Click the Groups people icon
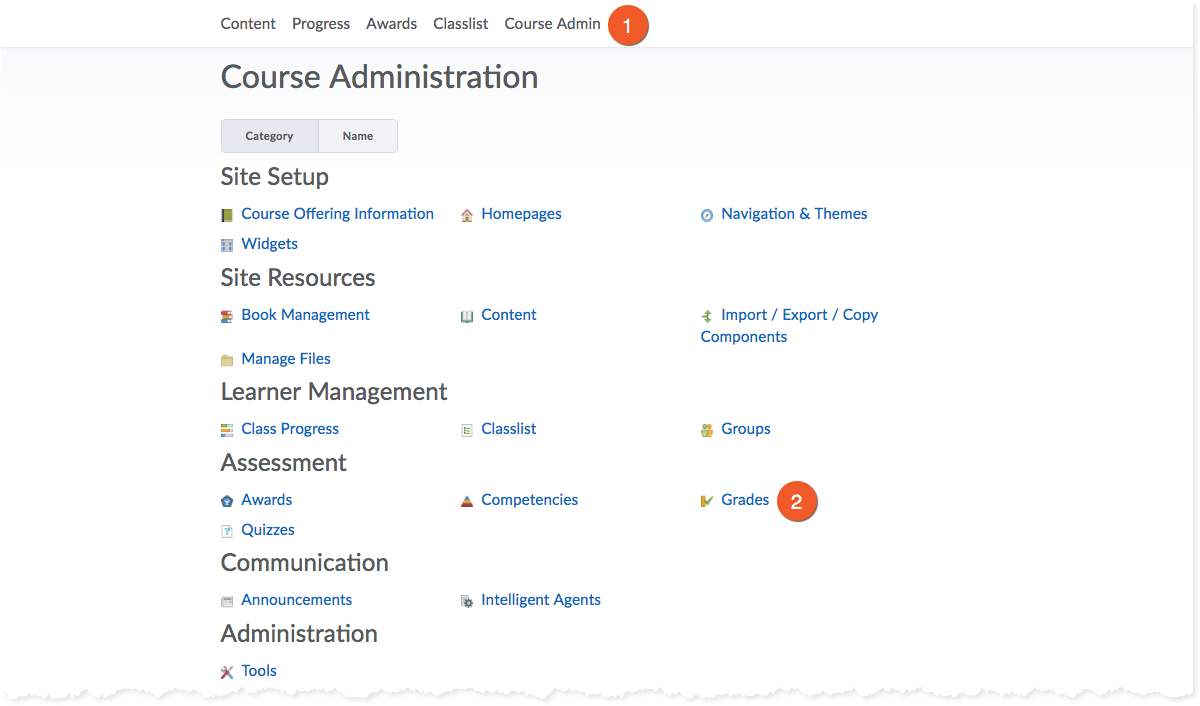 [x=707, y=430]
